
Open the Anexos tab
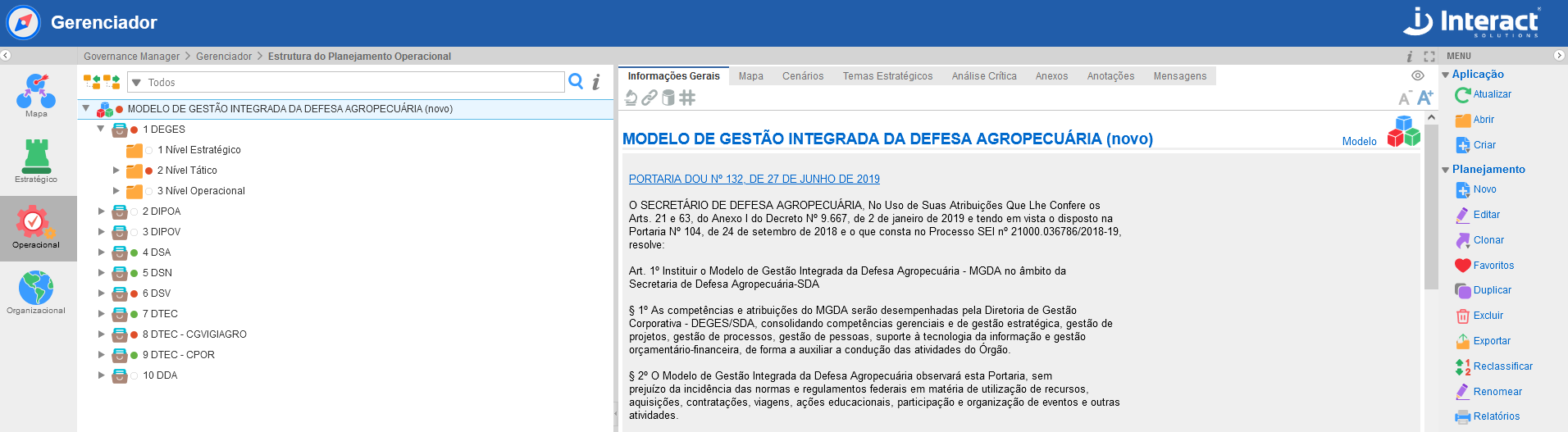[x=1051, y=76]
